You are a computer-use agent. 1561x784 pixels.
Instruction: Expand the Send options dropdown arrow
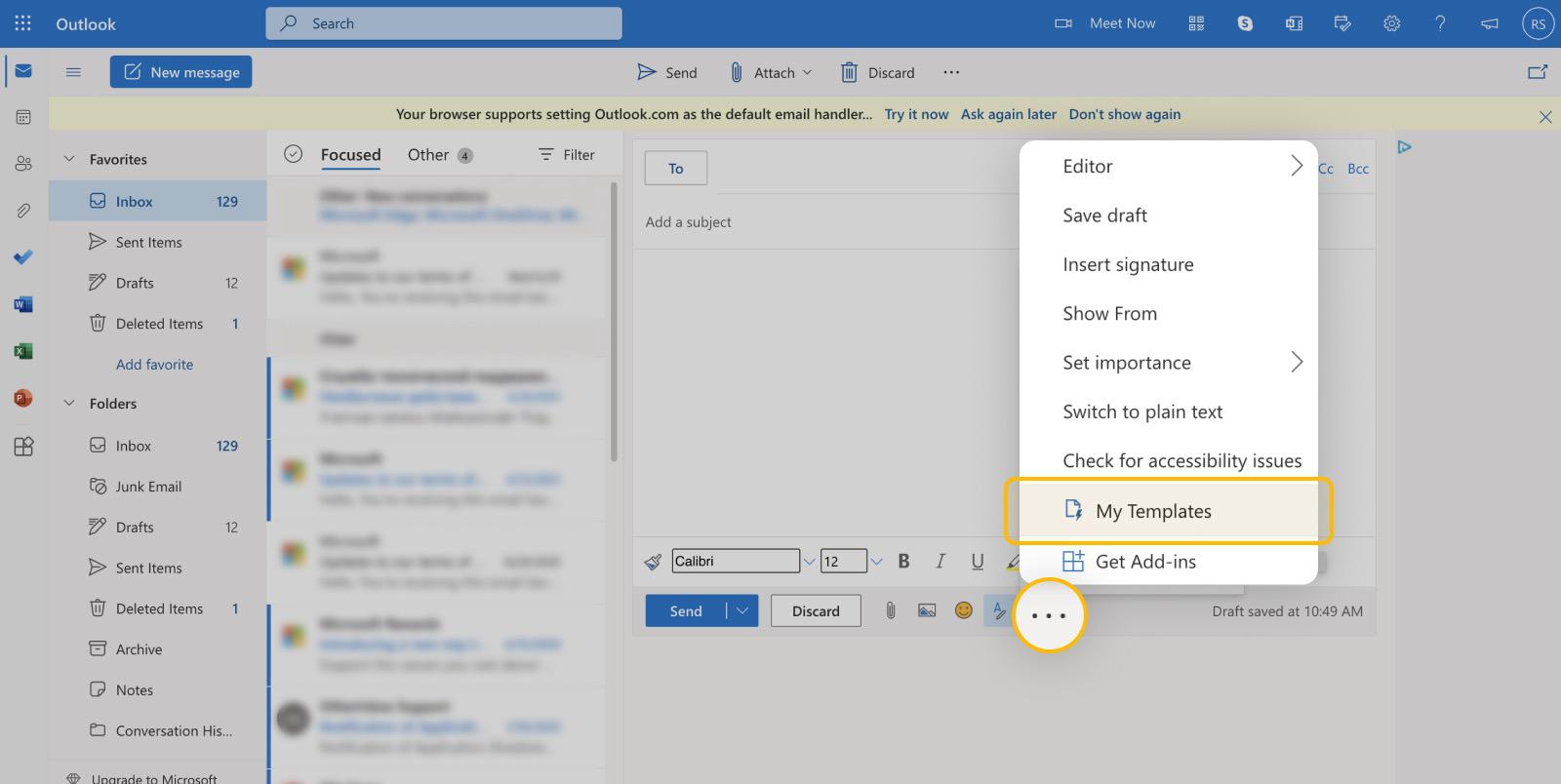coord(742,610)
